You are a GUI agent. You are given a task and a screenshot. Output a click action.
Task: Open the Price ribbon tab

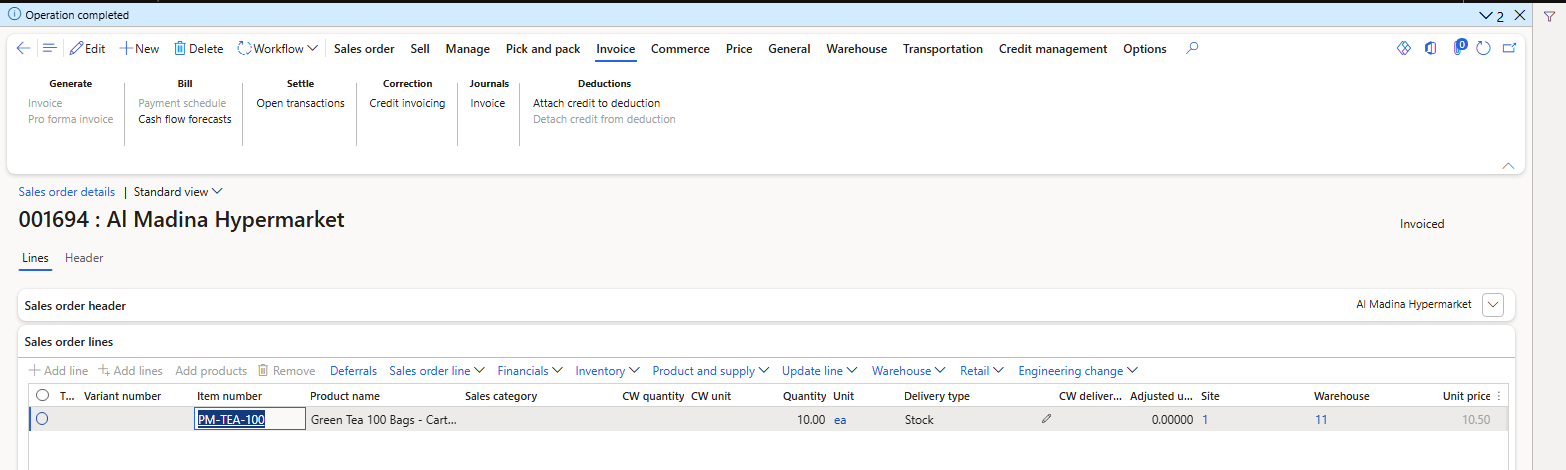(739, 48)
